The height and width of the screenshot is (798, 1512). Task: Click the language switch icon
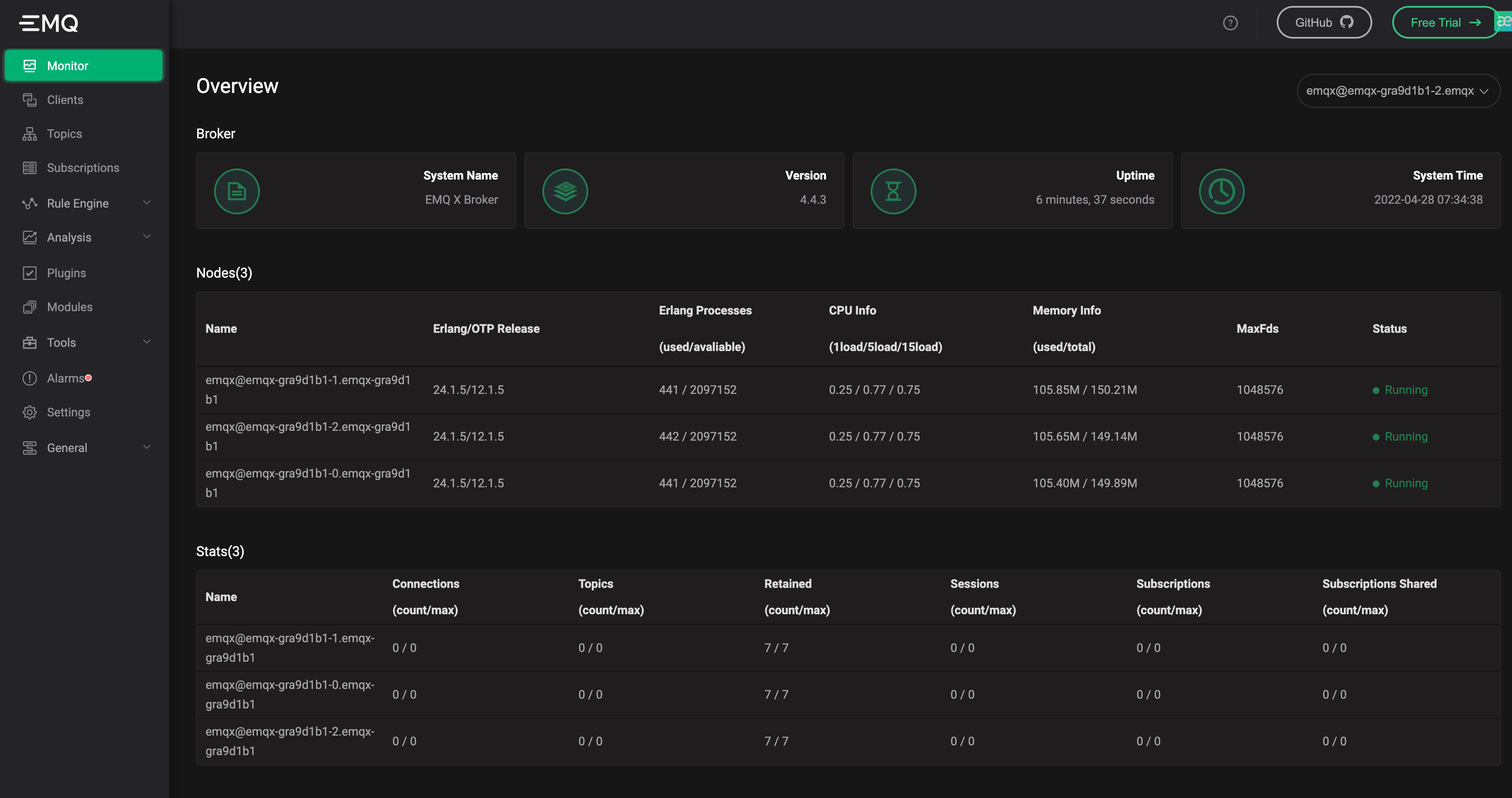pyautogui.click(x=1504, y=22)
